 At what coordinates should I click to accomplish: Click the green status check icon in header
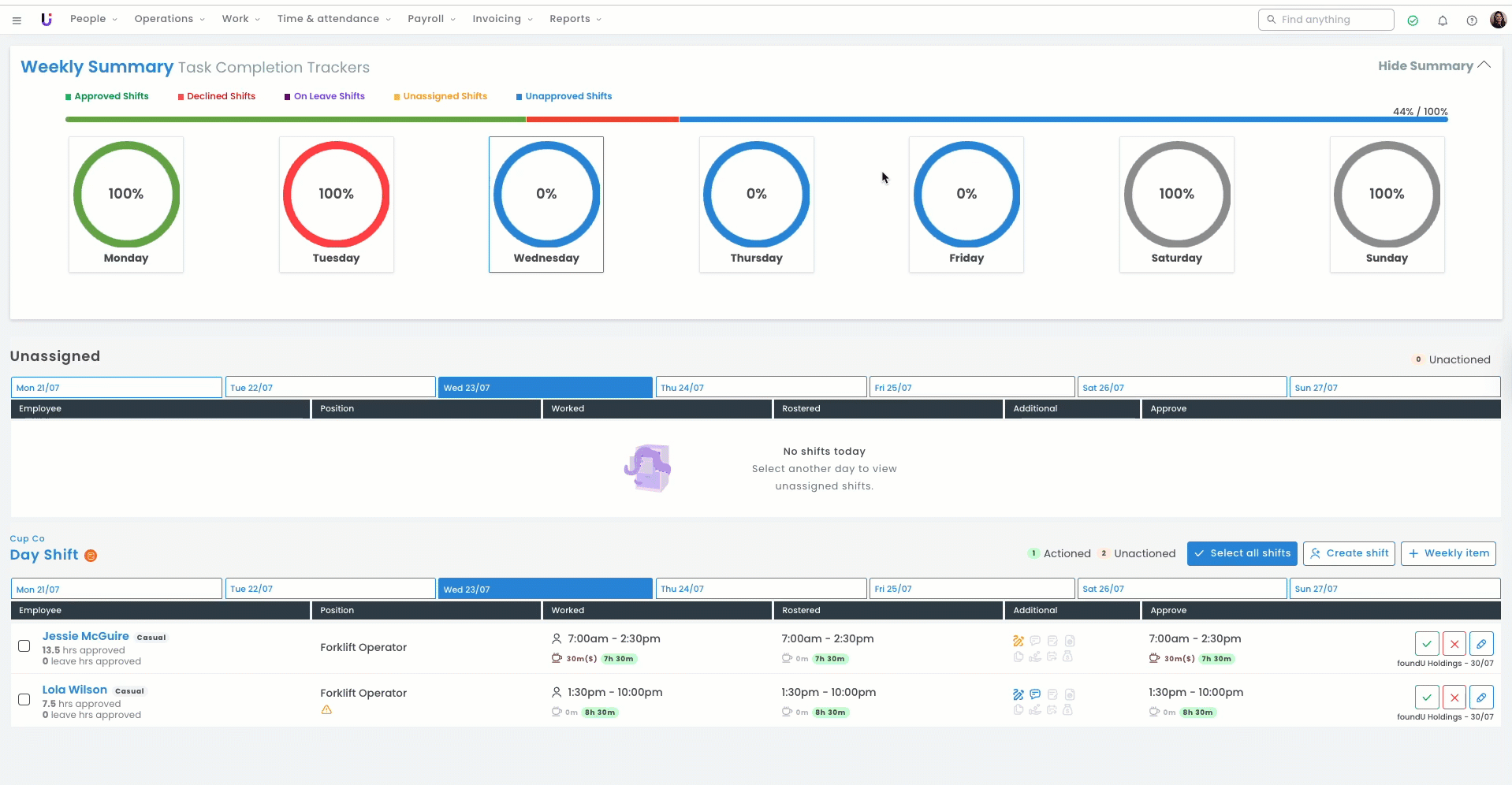(1413, 20)
